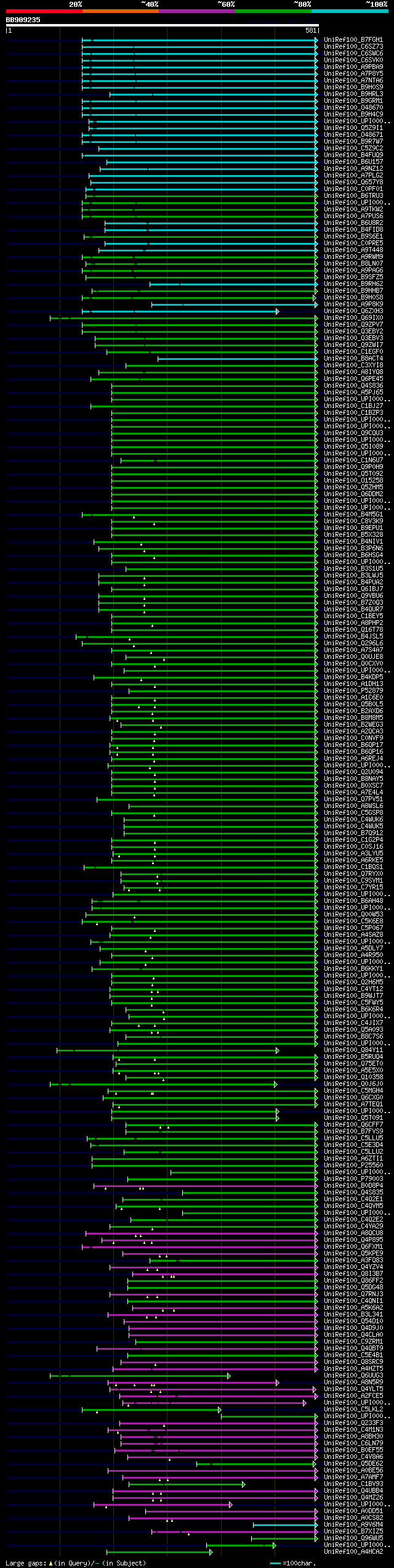The height and width of the screenshot is (1568, 394).
Task: Click the green alignment bar for UniRef100_P52879
Action: [x=223, y=691]
